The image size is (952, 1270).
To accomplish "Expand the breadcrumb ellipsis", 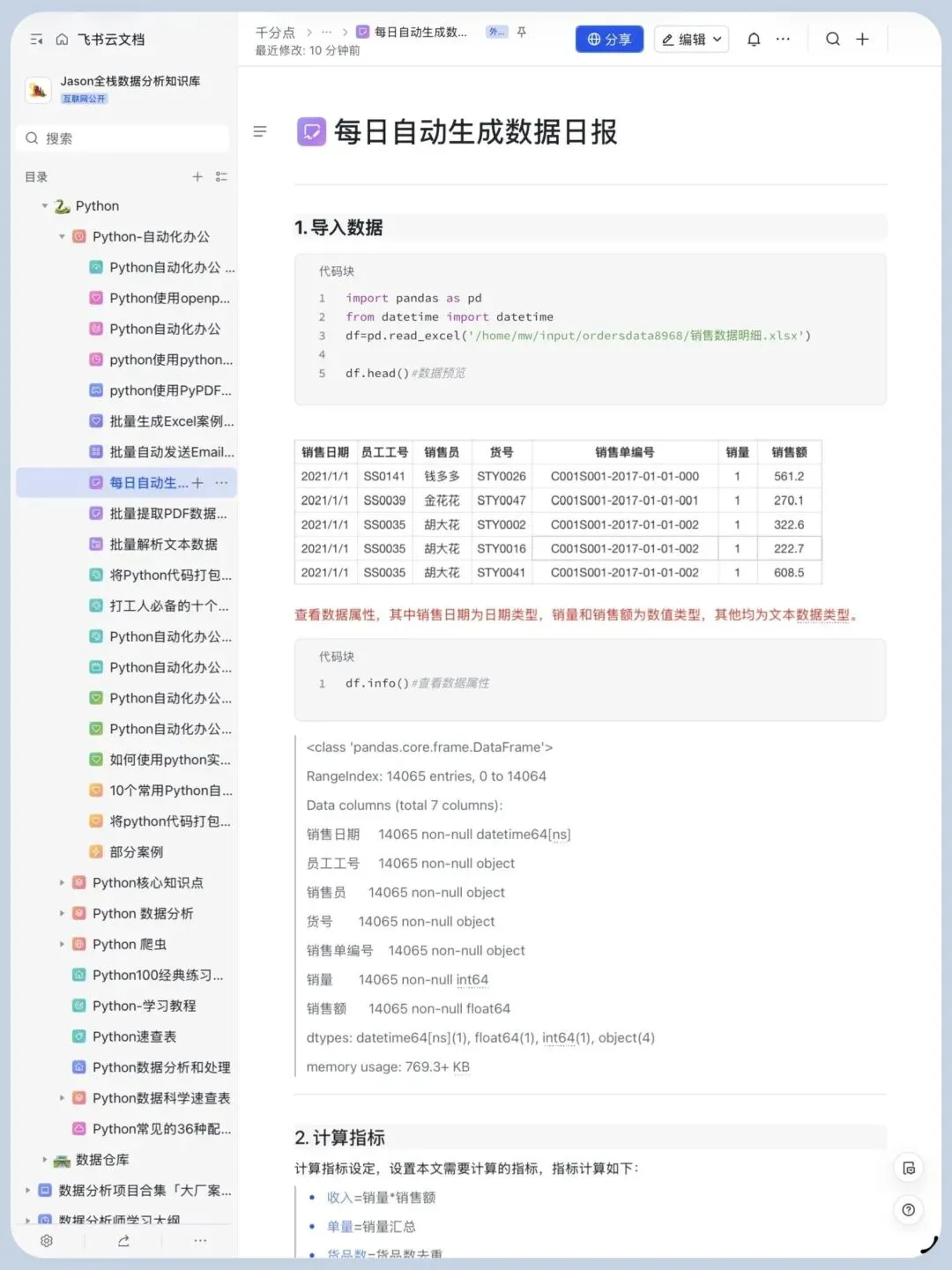I will pos(327,33).
